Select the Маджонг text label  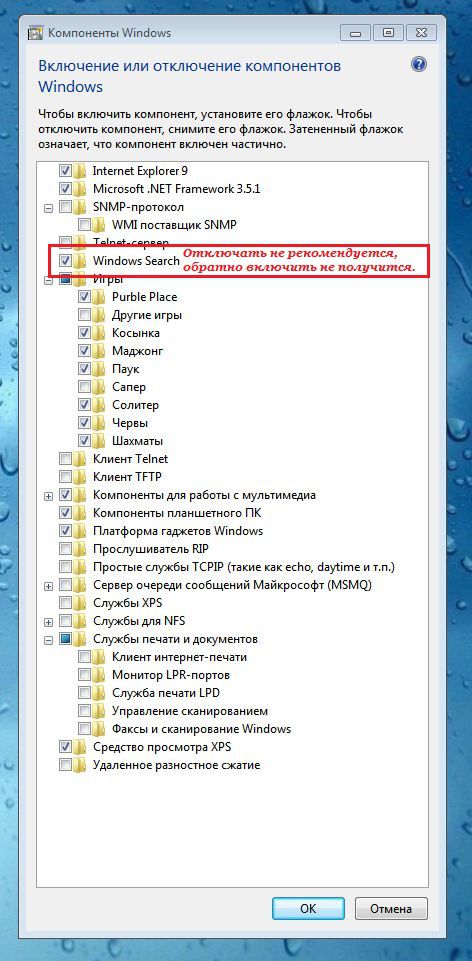coord(137,351)
